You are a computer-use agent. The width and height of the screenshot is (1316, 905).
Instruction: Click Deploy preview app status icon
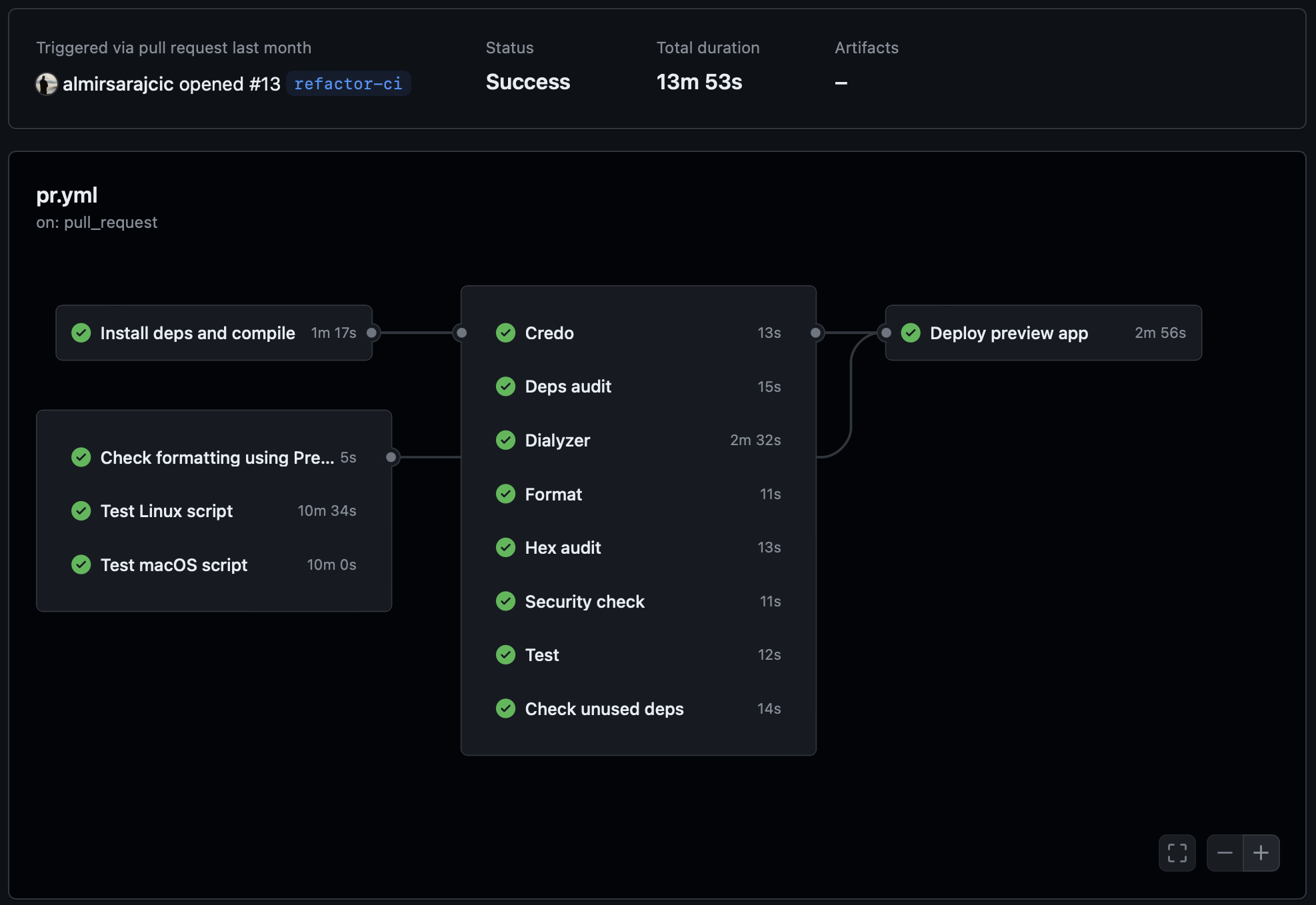[911, 333]
